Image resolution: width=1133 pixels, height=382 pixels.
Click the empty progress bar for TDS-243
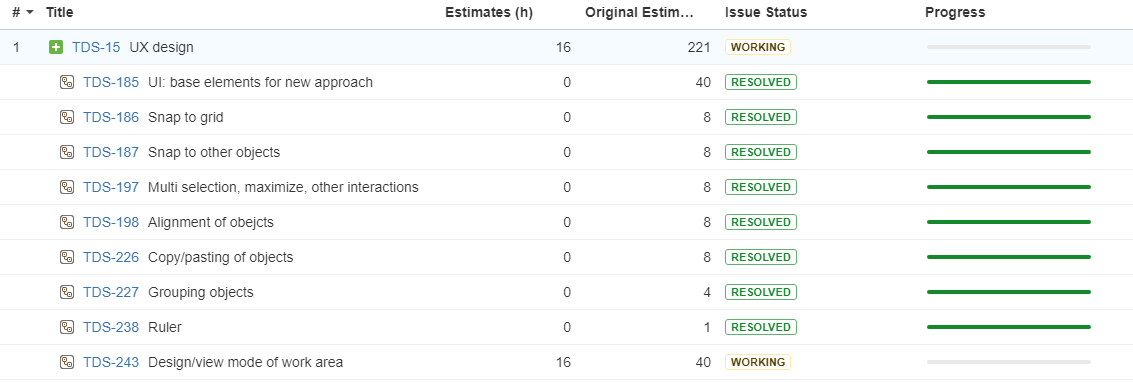tap(1009, 362)
